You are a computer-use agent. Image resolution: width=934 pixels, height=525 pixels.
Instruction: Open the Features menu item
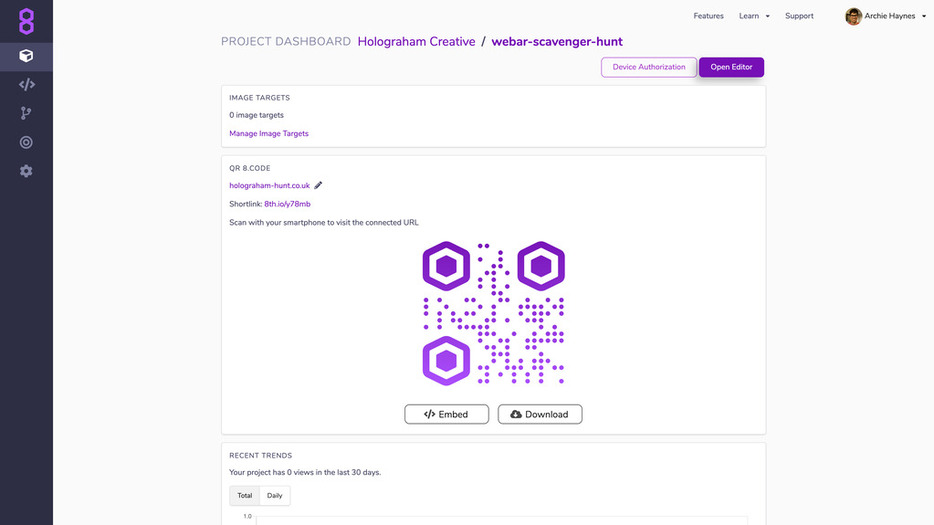coord(708,16)
